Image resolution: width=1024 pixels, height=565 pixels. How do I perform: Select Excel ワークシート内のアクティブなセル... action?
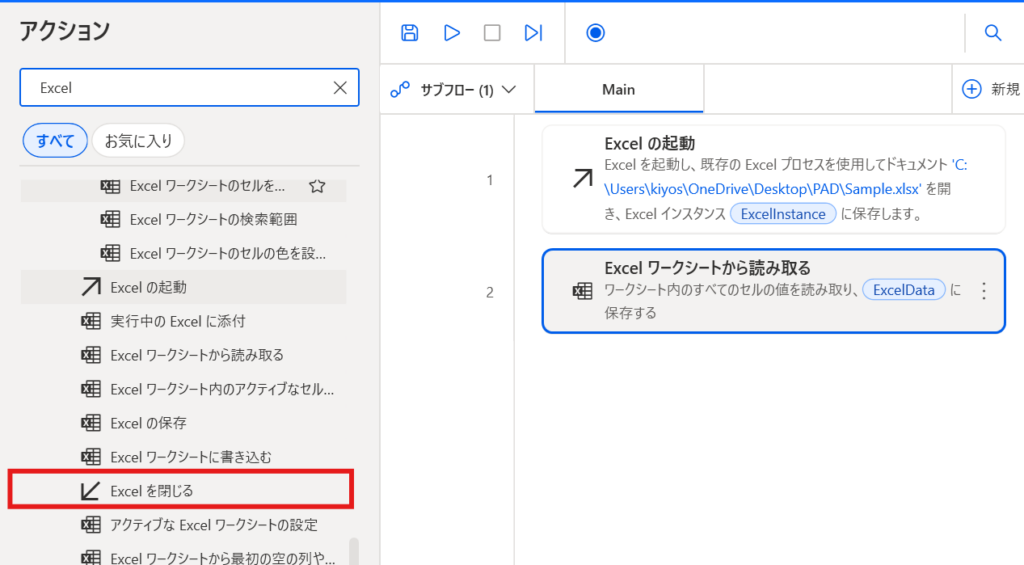[x=184, y=389]
